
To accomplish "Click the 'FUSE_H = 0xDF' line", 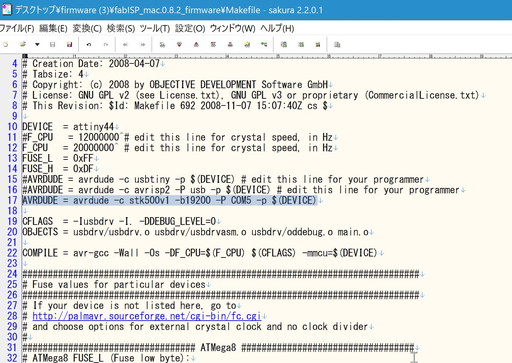I will [58, 169].
